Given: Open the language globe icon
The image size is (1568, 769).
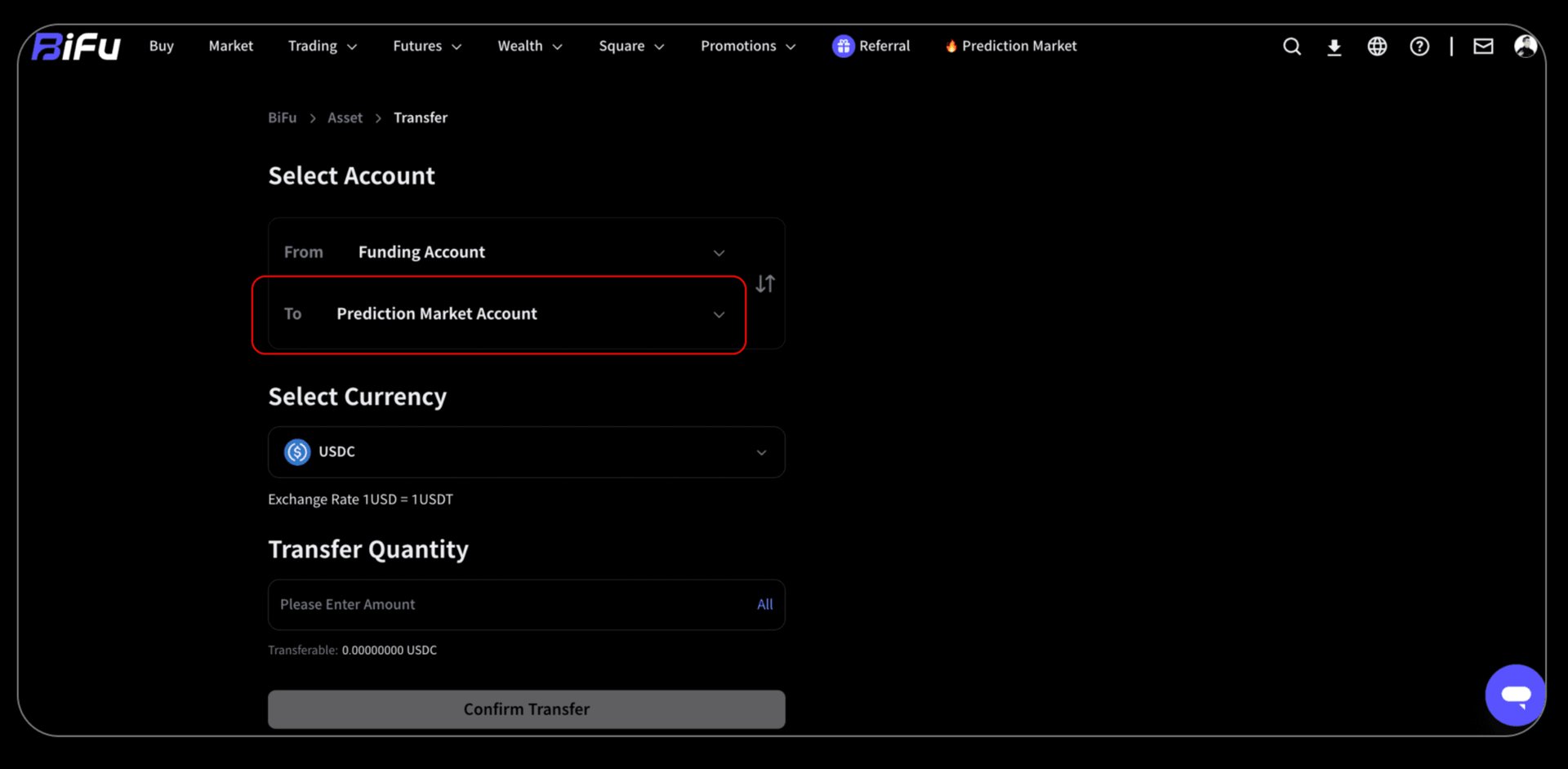Looking at the screenshot, I should point(1377,47).
